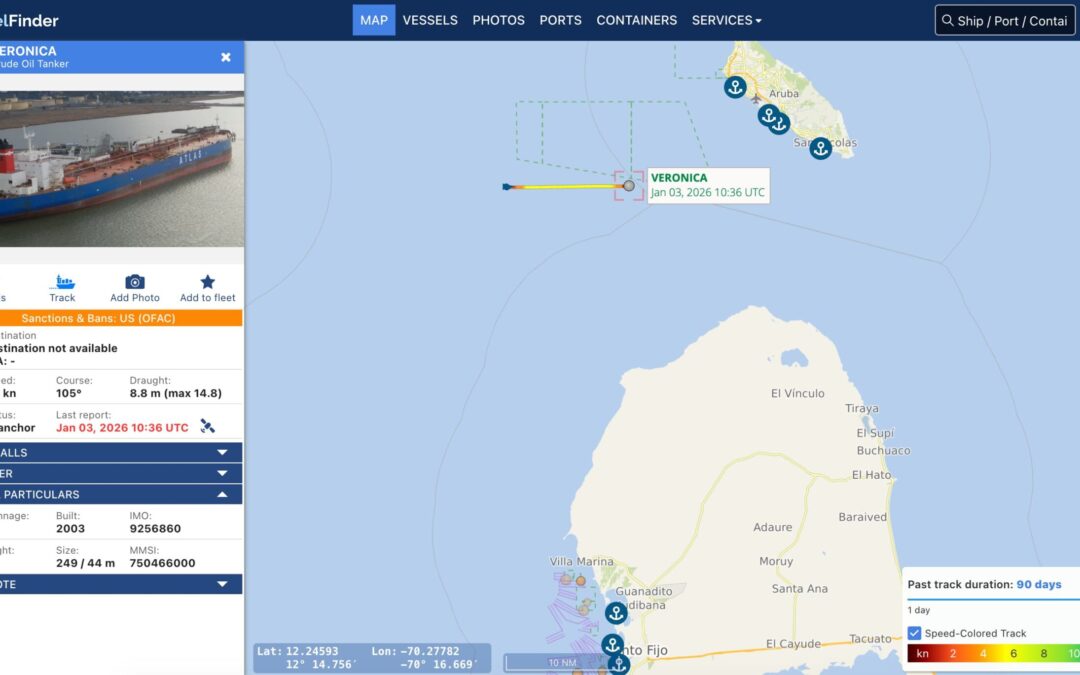
Task: Open the SERVICES dropdown menu
Action: (x=726, y=20)
